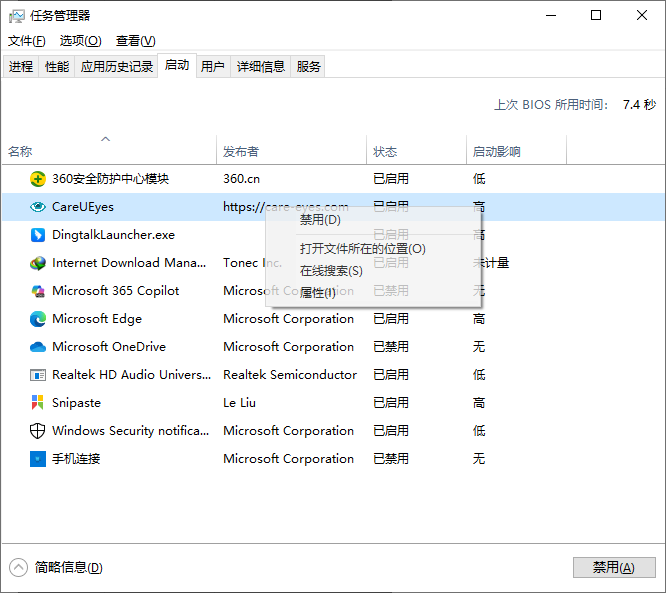This screenshot has width=666, height=593.
Task: Click the Windows Security shield icon
Action: click(38, 431)
